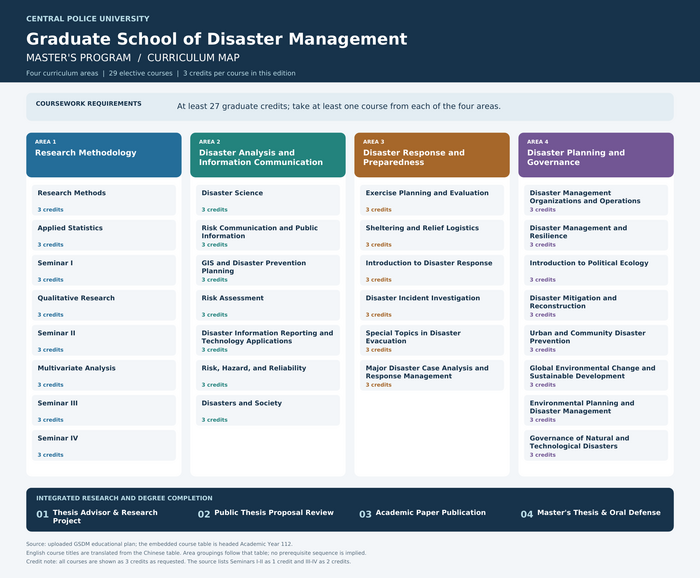Click the '29 elective courses' summary text

coord(141,73)
